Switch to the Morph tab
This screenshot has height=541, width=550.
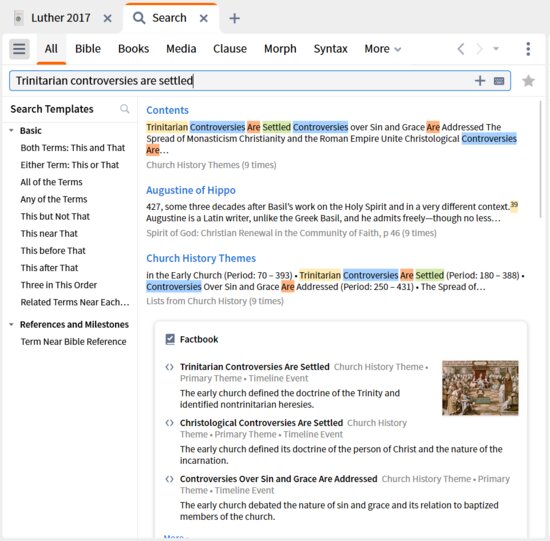point(280,49)
